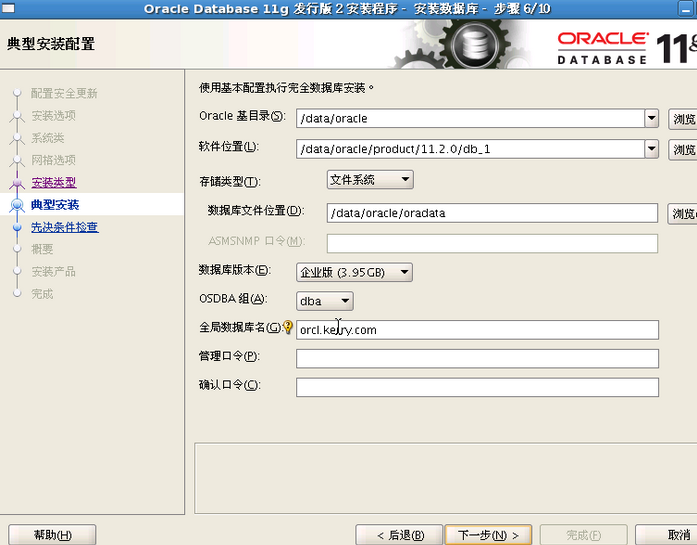Click the 系统类 step label
The height and width of the screenshot is (545, 697).
click(x=48, y=138)
